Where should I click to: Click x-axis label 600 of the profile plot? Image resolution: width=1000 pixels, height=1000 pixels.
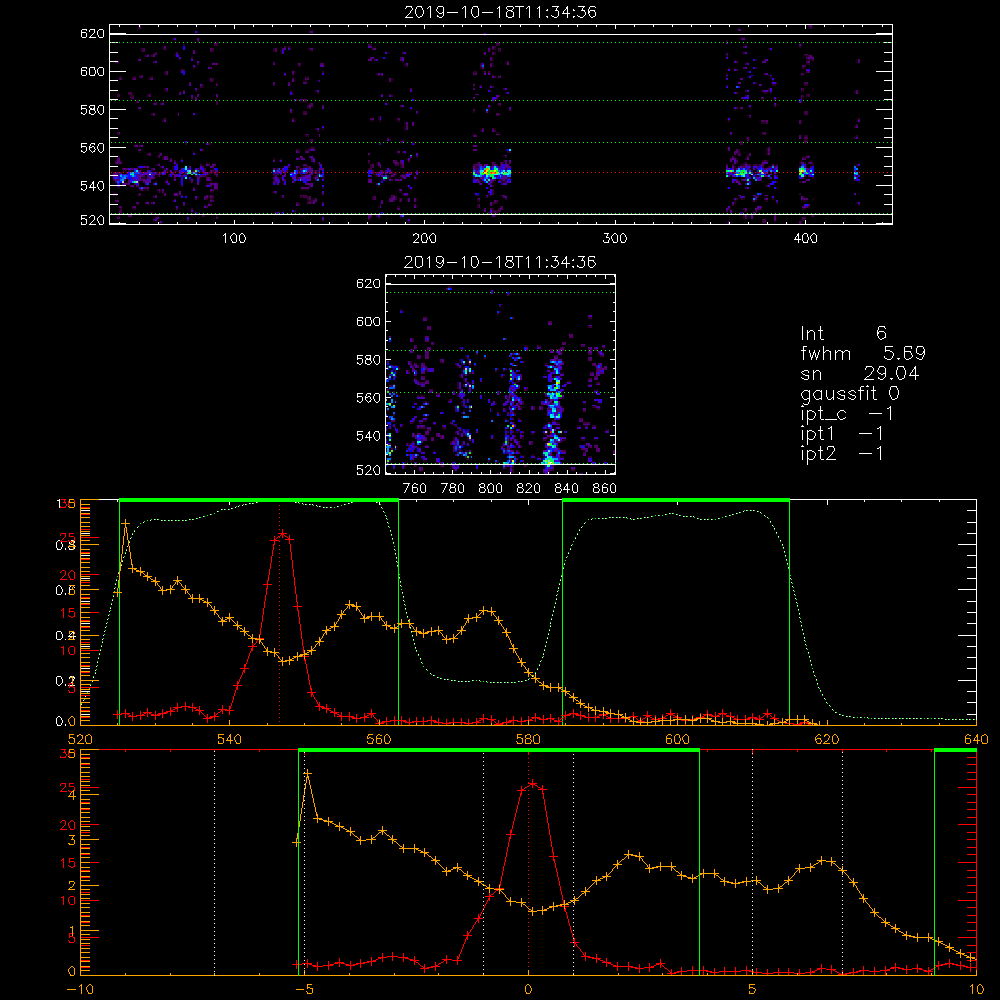point(677,740)
